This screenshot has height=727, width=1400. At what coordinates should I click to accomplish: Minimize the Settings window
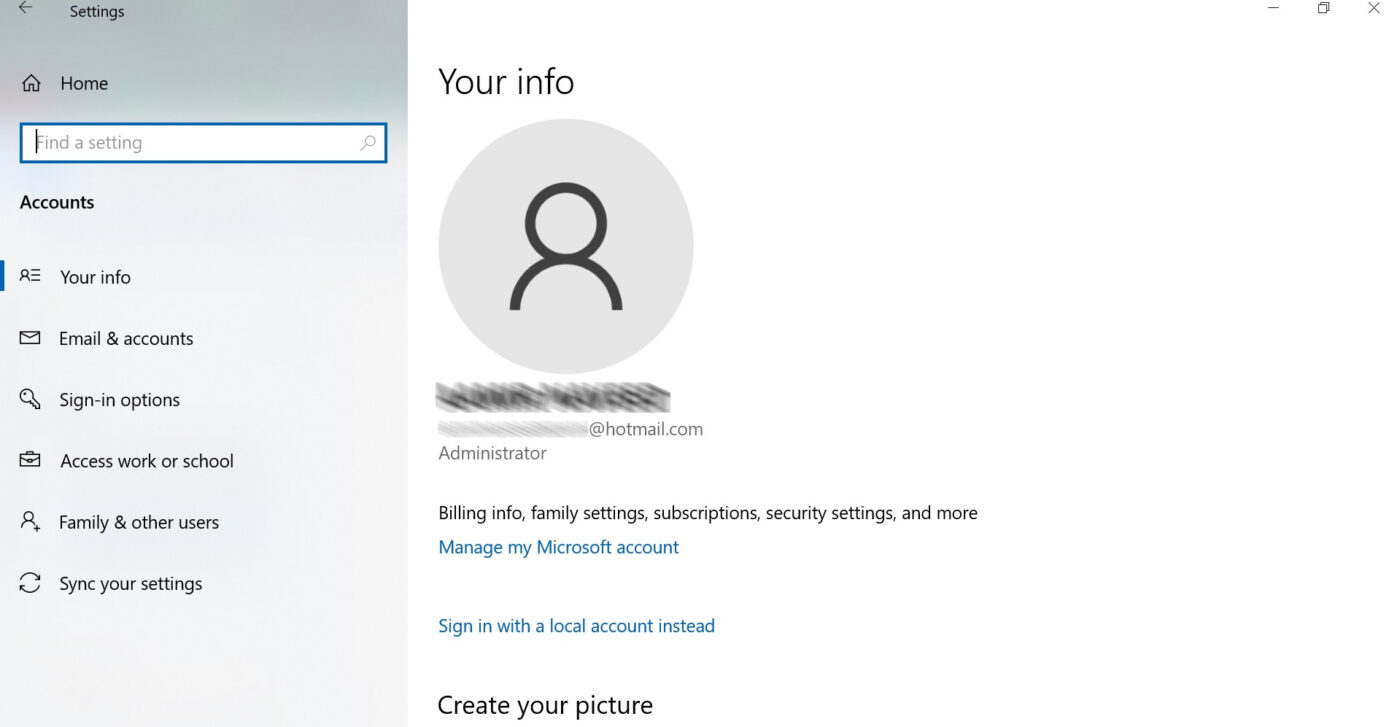click(1273, 8)
